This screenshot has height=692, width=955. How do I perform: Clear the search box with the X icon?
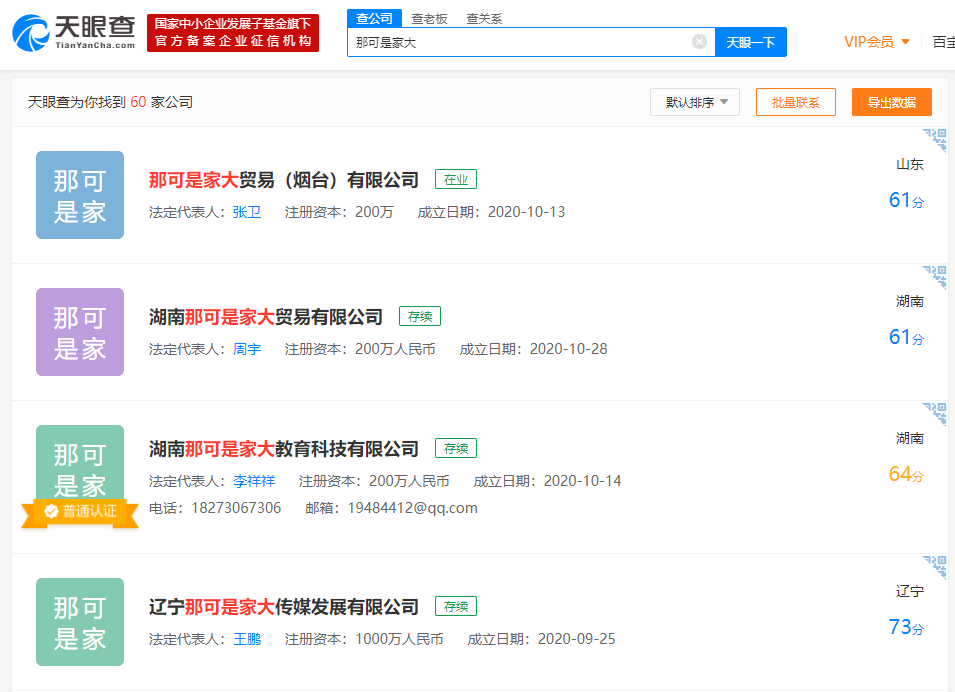click(x=699, y=41)
